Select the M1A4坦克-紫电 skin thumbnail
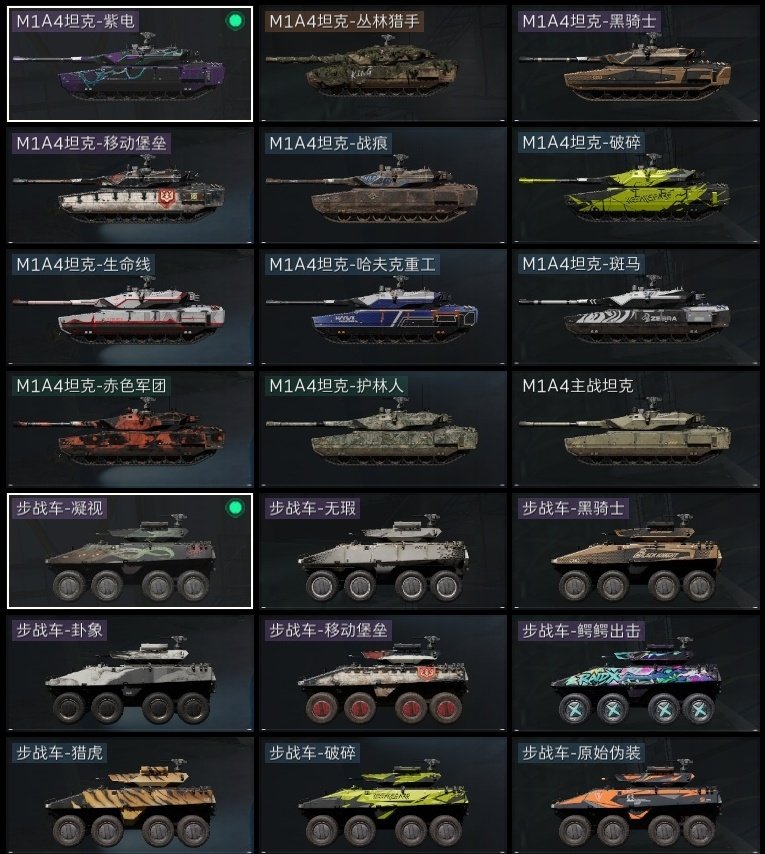 tap(130, 64)
